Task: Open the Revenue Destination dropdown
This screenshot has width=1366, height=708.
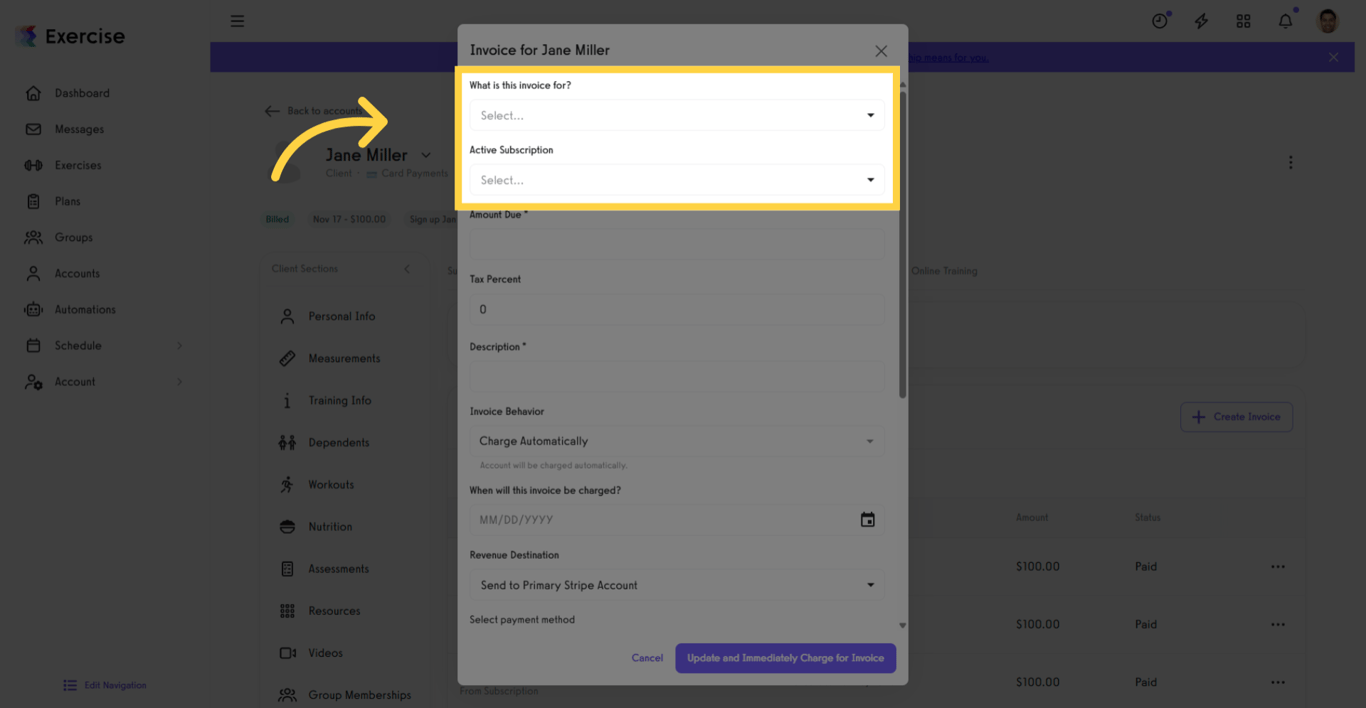Action: (677, 585)
